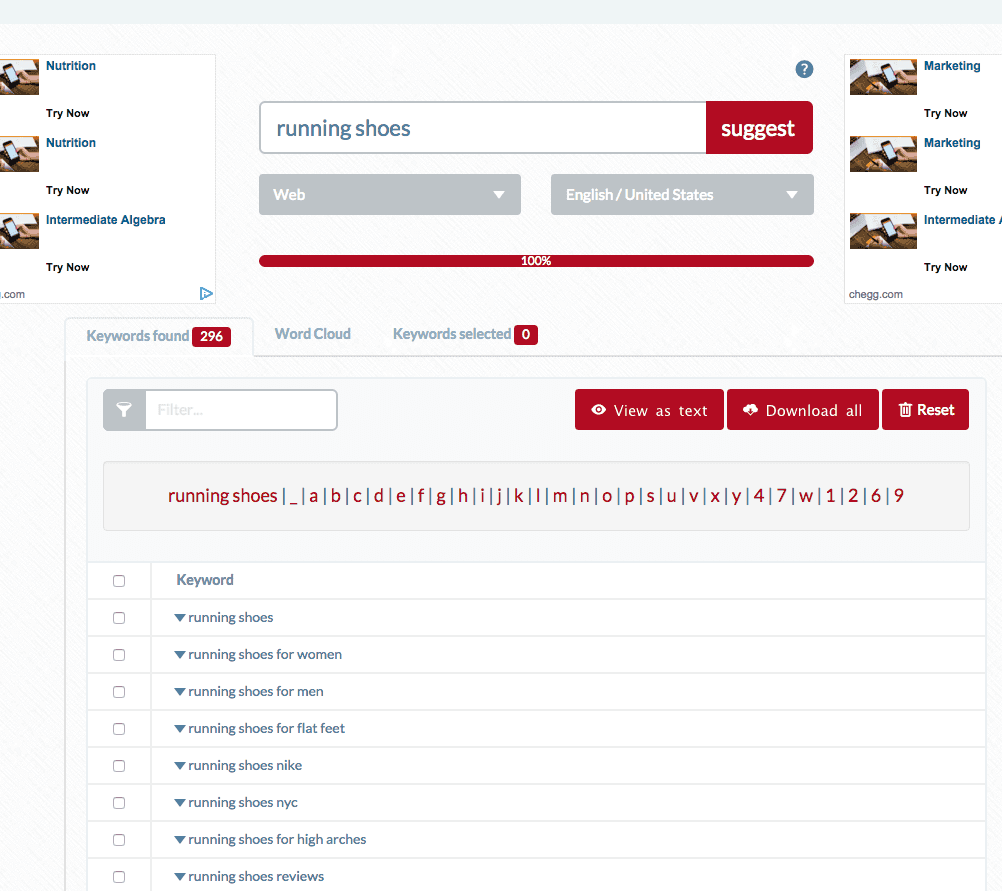Click the AdChoices triangle icon
1002x891 pixels.
click(206, 293)
